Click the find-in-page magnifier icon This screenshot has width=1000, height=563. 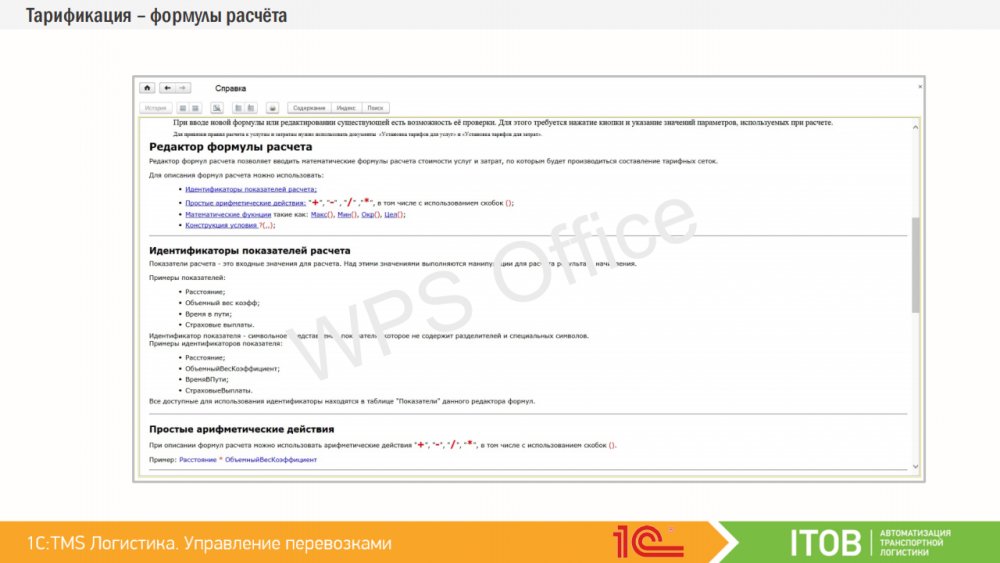[x=216, y=108]
